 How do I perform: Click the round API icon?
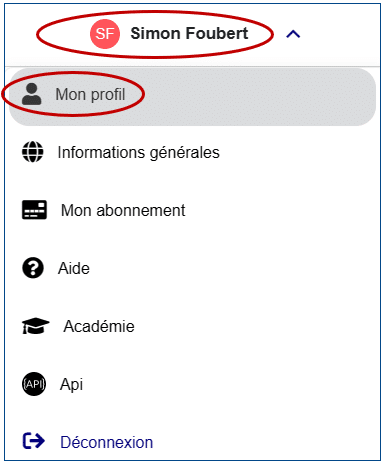pyautogui.click(x=34, y=384)
